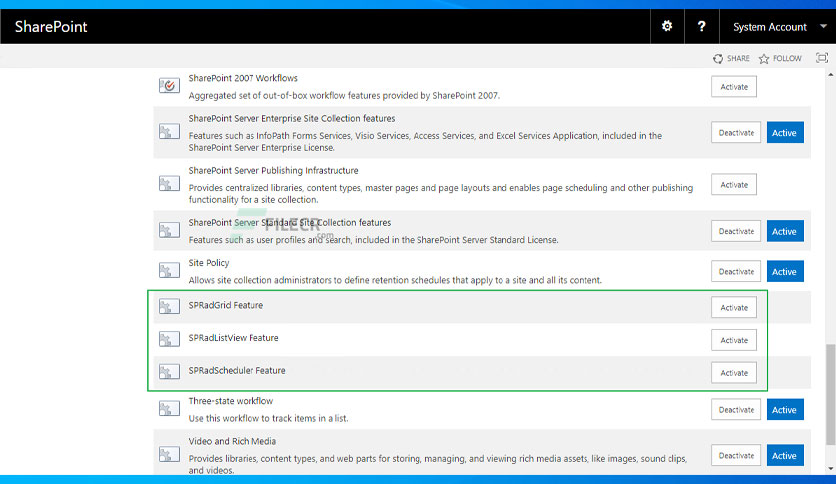Viewport: 836px width, 484px height.
Task: Deactivate the Video and Rich Media feature
Action: [736, 455]
